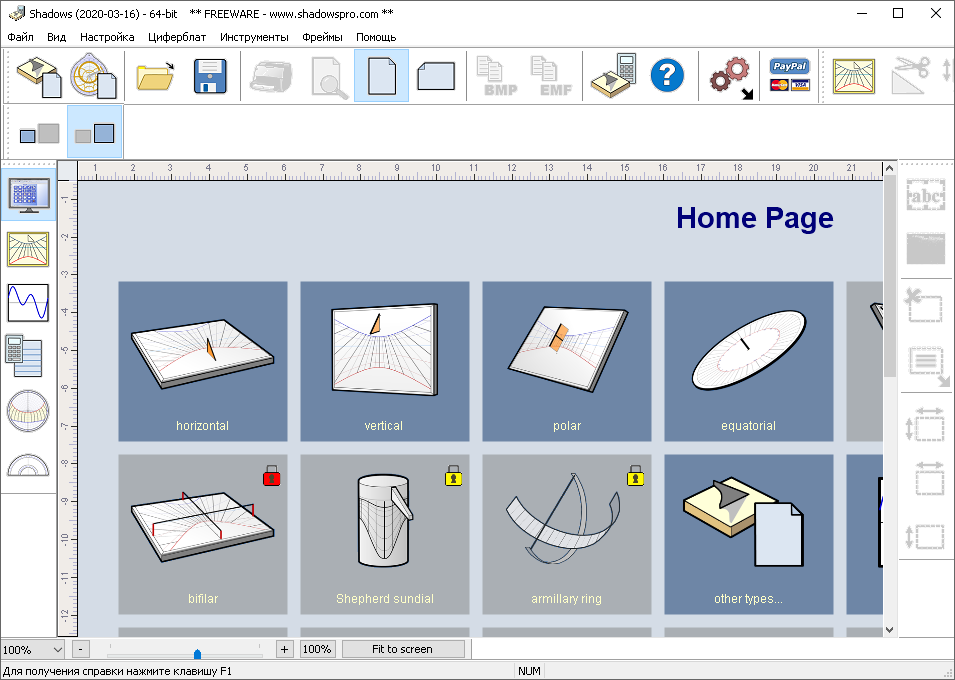955x680 pixels.
Task: Select the horizontal sundial thumbnail
Action: (203, 361)
